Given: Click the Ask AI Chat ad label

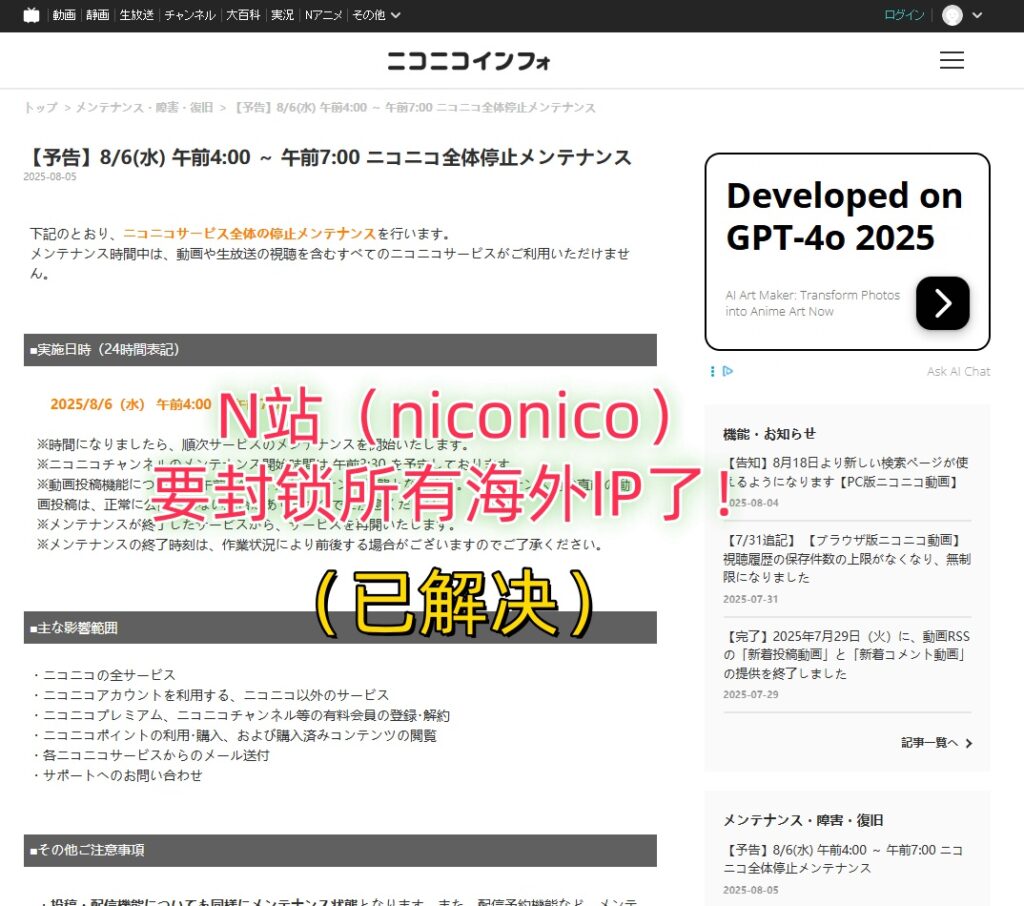Looking at the screenshot, I should (x=958, y=371).
